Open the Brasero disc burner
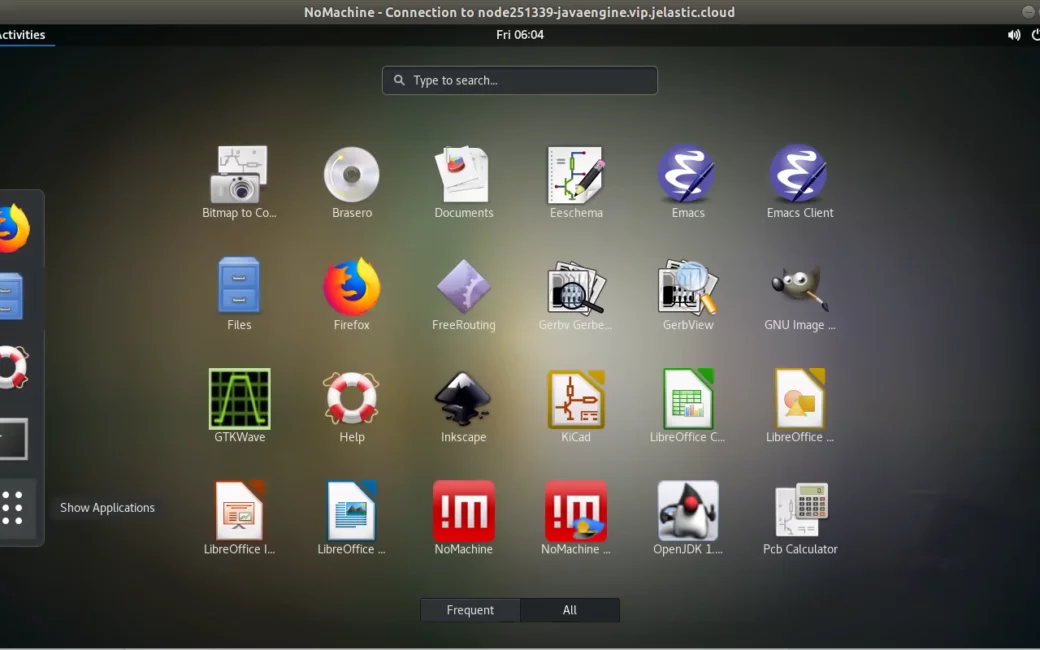This screenshot has width=1040, height=650. pyautogui.click(x=352, y=175)
